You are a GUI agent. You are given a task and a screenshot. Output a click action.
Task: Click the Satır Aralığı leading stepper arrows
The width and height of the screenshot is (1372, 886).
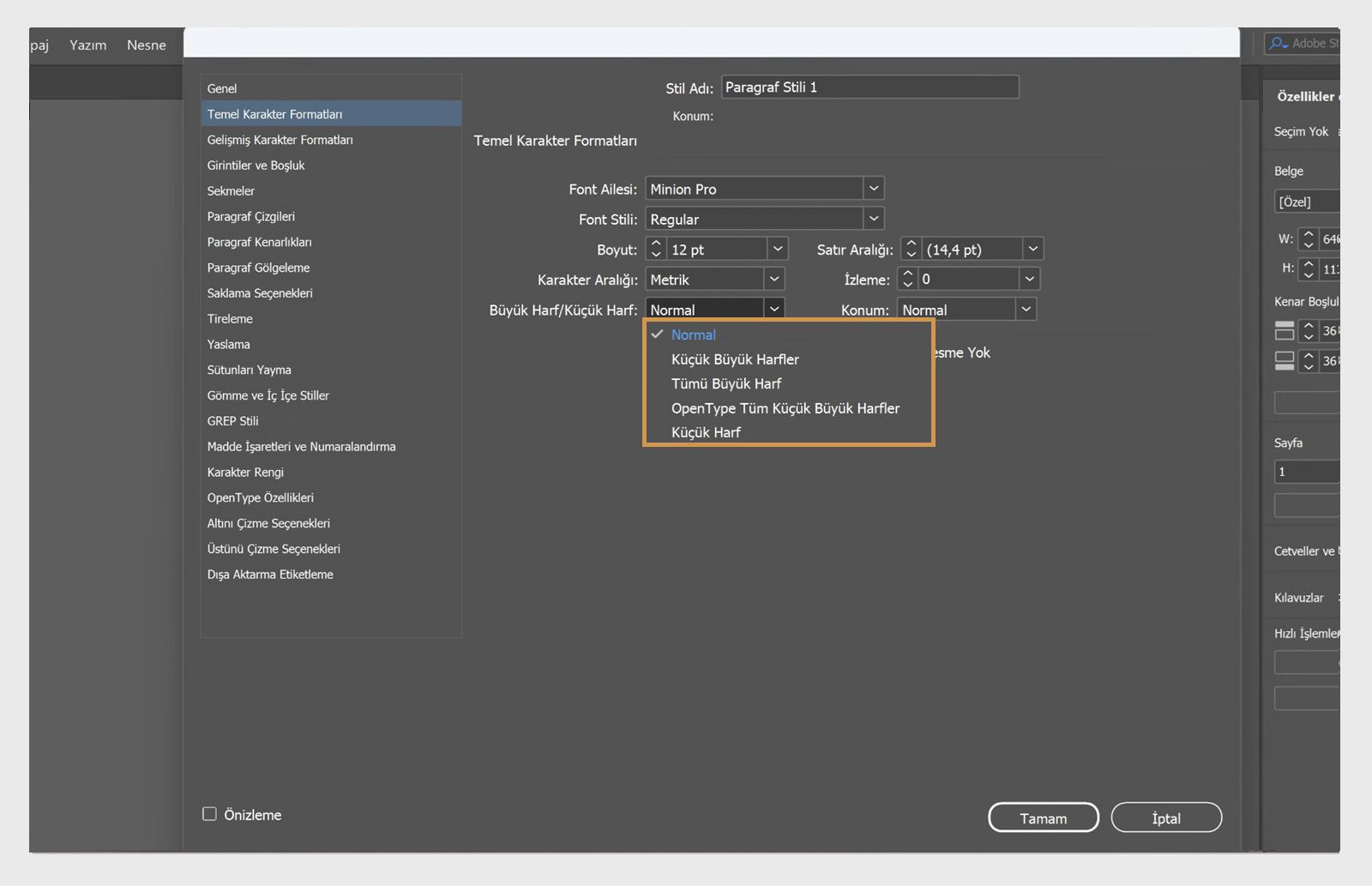pos(912,249)
